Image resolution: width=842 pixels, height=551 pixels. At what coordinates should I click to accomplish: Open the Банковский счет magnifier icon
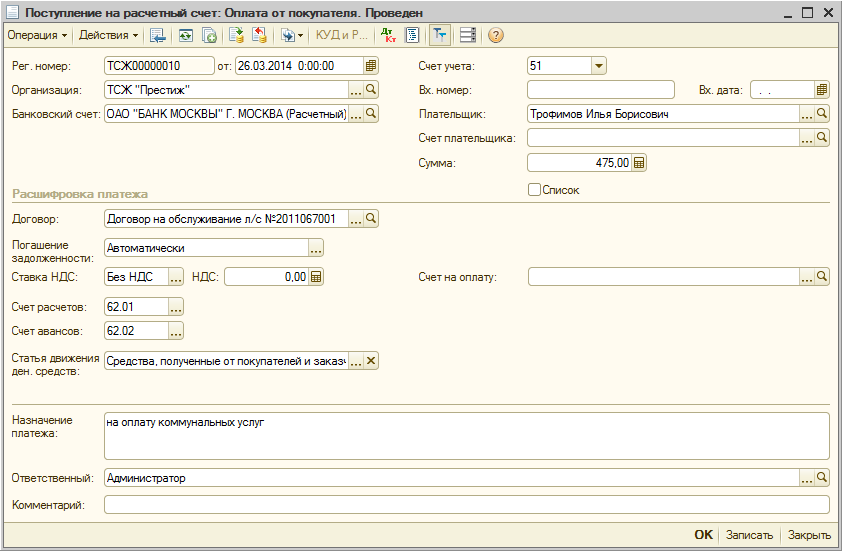371,114
